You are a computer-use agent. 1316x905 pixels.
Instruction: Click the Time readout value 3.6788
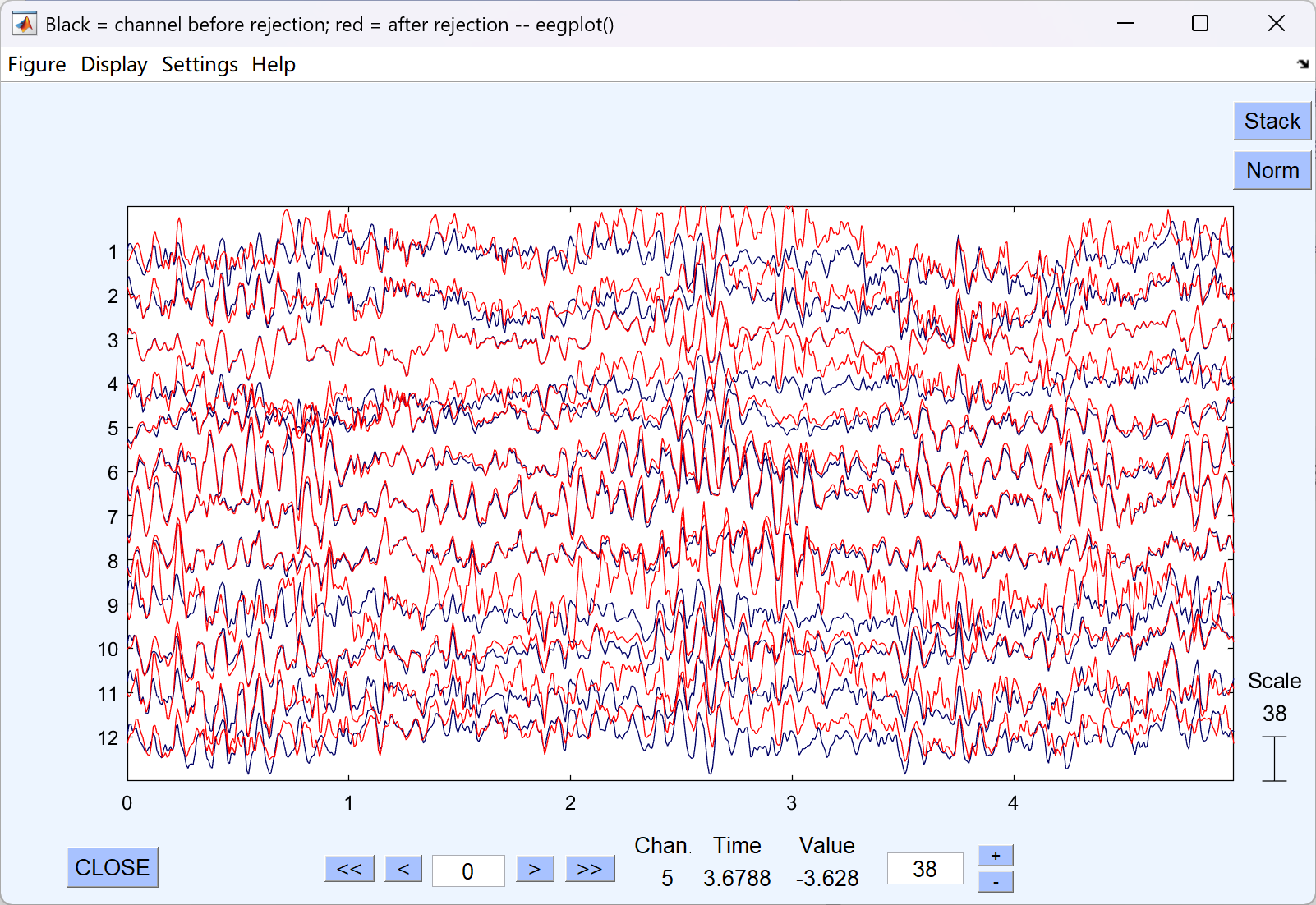pos(737,879)
